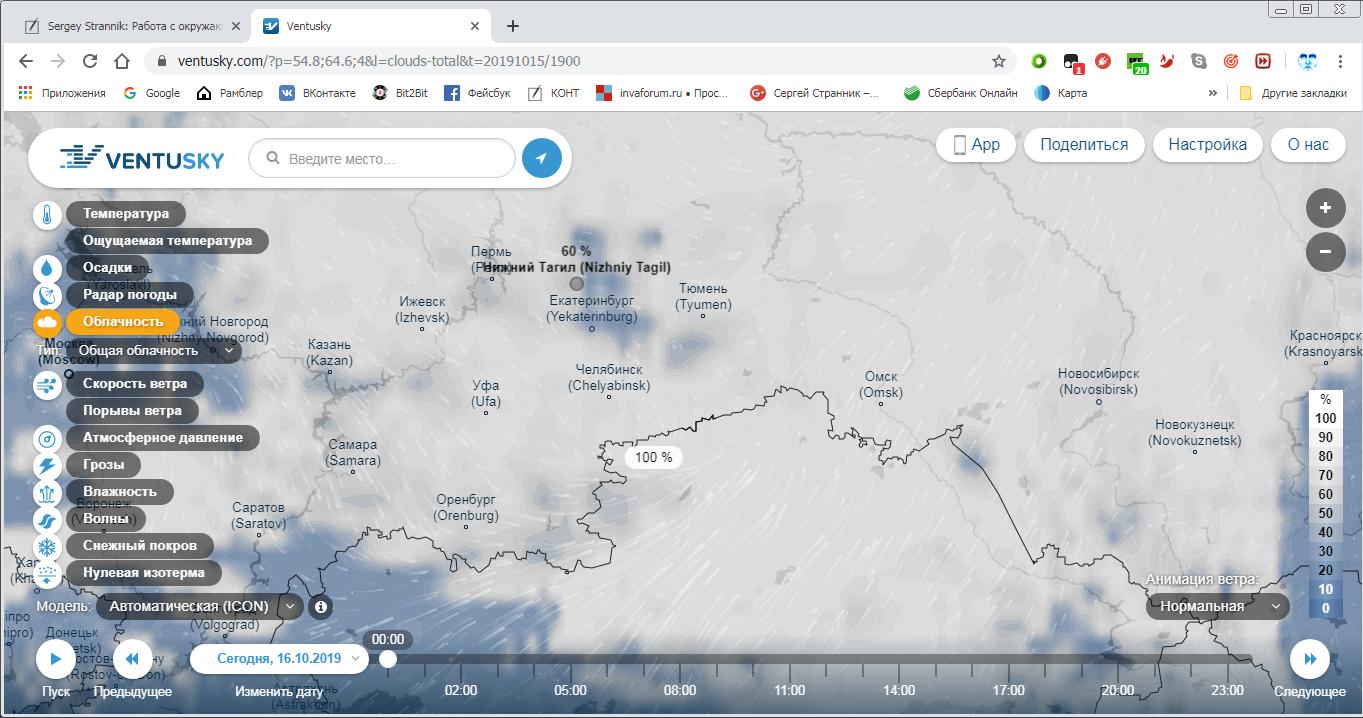Advance to the Следующее time step

(x=1310, y=658)
